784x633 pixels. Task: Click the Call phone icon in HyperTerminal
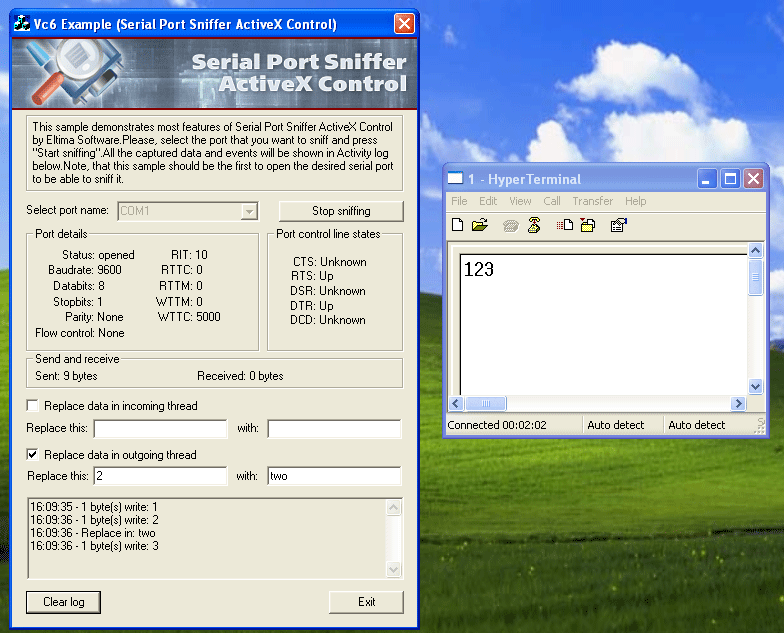[x=510, y=226]
